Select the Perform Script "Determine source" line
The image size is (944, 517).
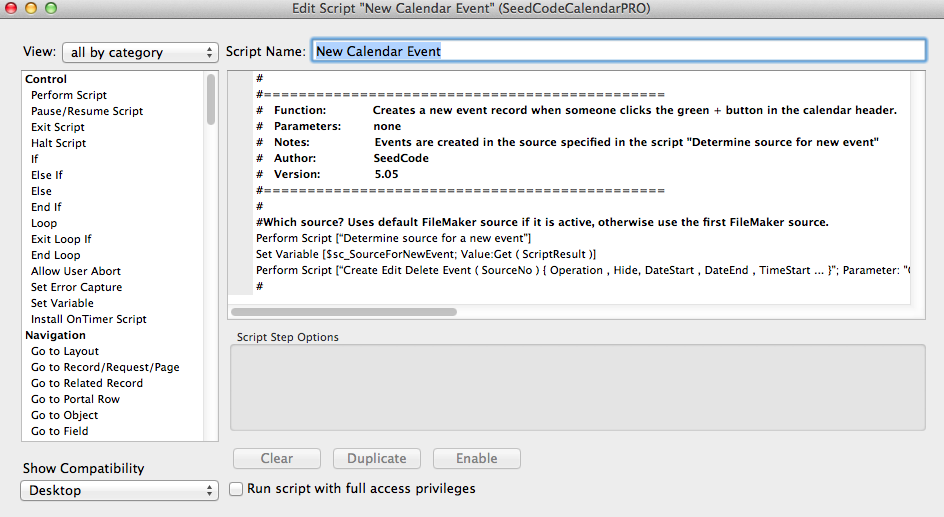point(394,238)
